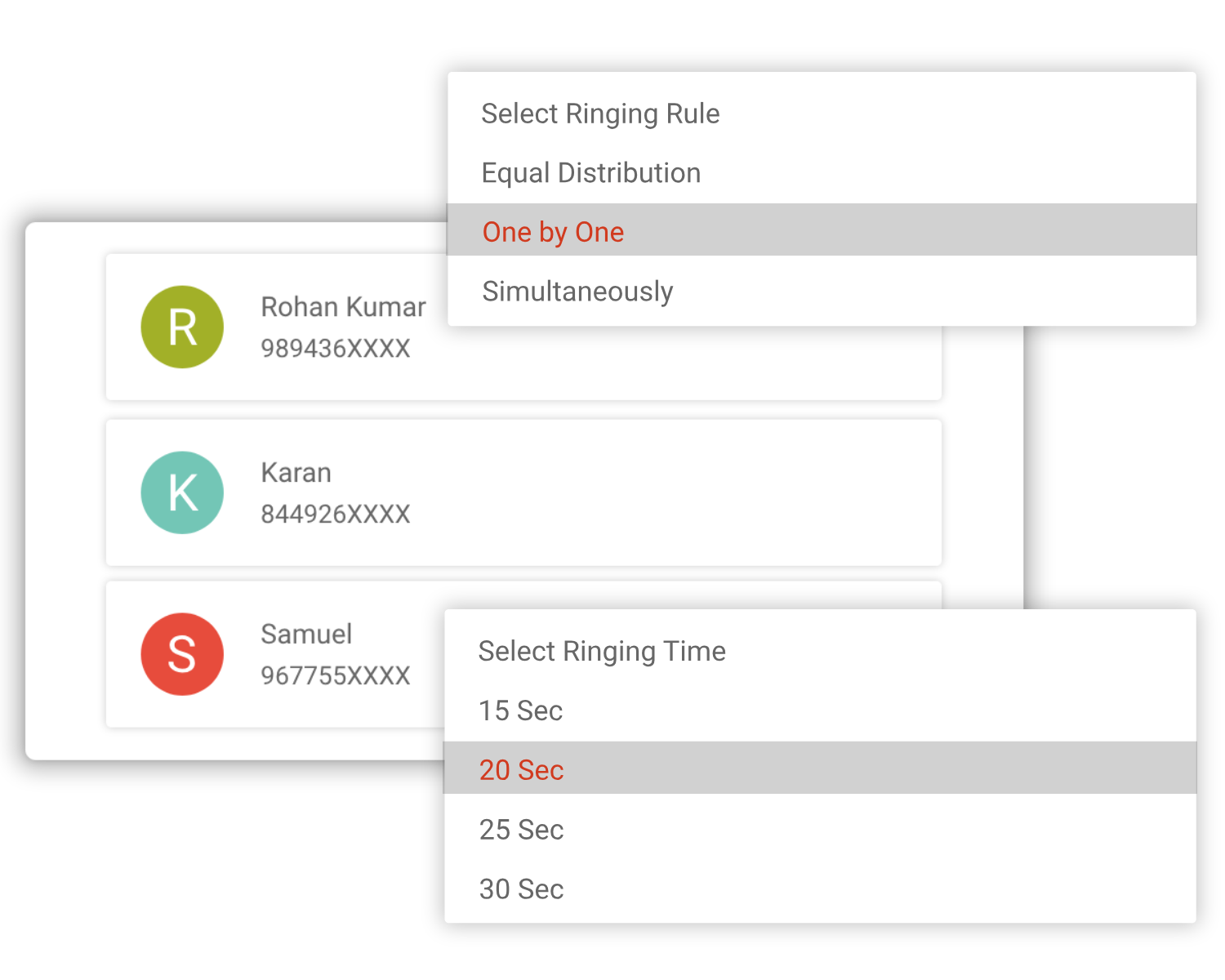Select the One by One ringing rule
The image size is (1225, 980).
552,232
